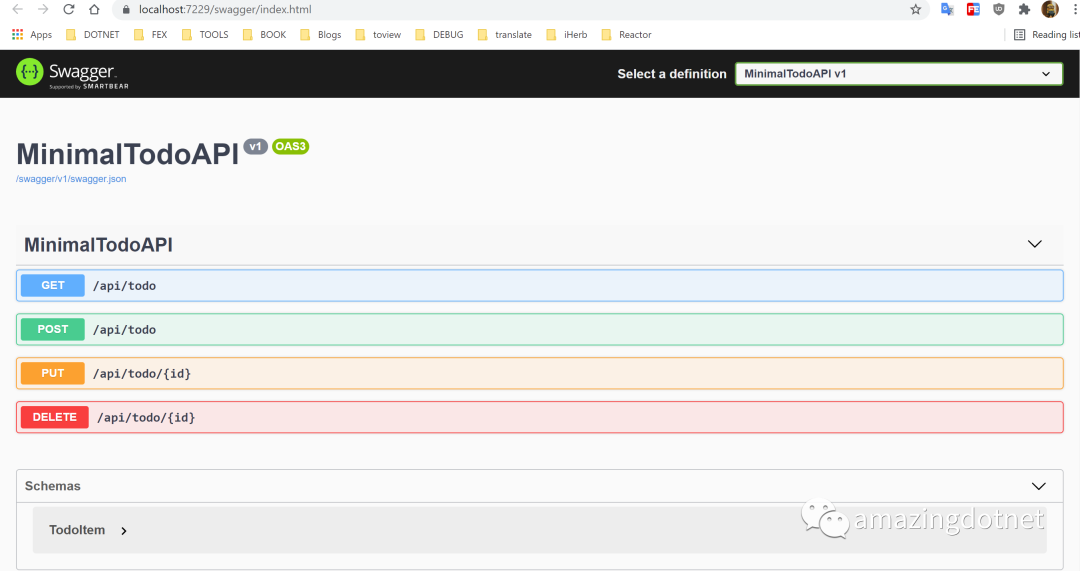Click the red DELETE method badge
The image size is (1080, 571).
click(x=55, y=417)
